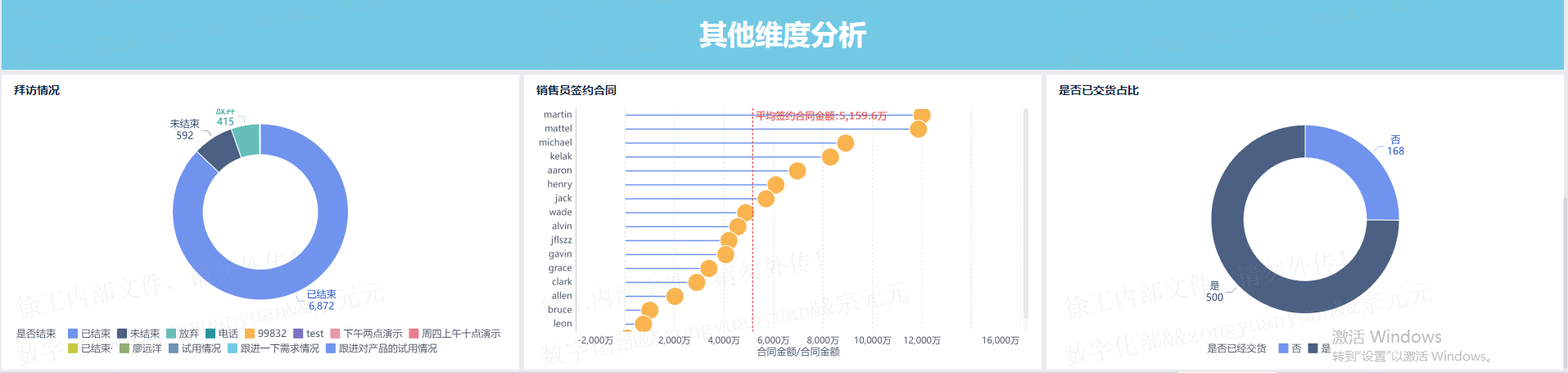Image resolution: width=1568 pixels, height=373 pixels.
Task: Select aaron's orange lollipop dot
Action: (797, 171)
